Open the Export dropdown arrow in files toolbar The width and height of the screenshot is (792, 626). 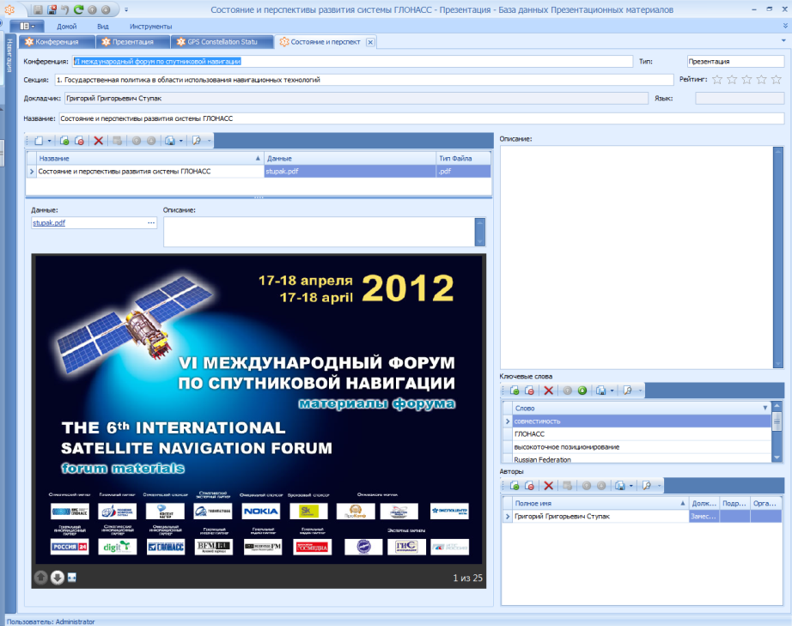[181, 141]
